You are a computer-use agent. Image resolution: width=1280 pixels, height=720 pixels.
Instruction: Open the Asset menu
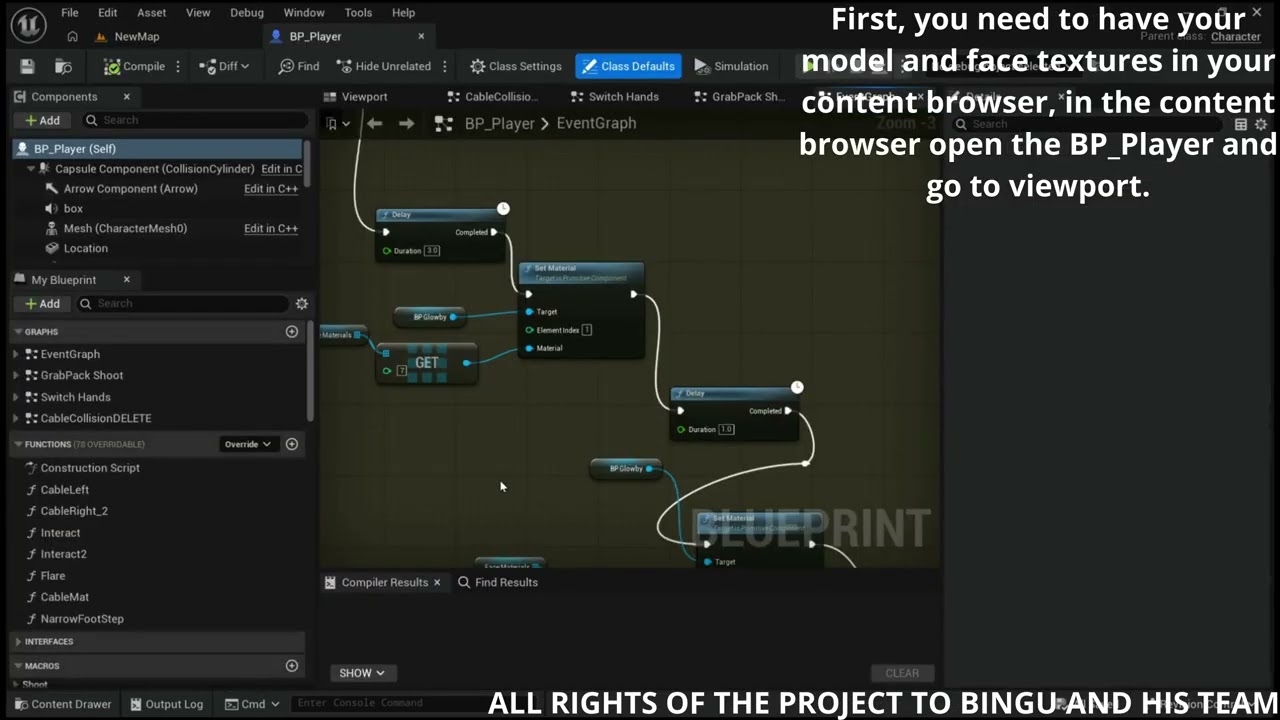point(151,12)
